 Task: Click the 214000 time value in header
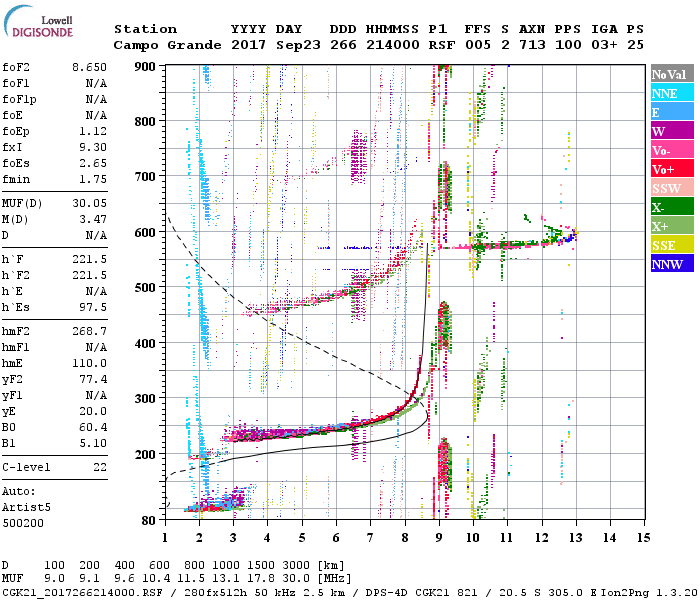(x=393, y=45)
